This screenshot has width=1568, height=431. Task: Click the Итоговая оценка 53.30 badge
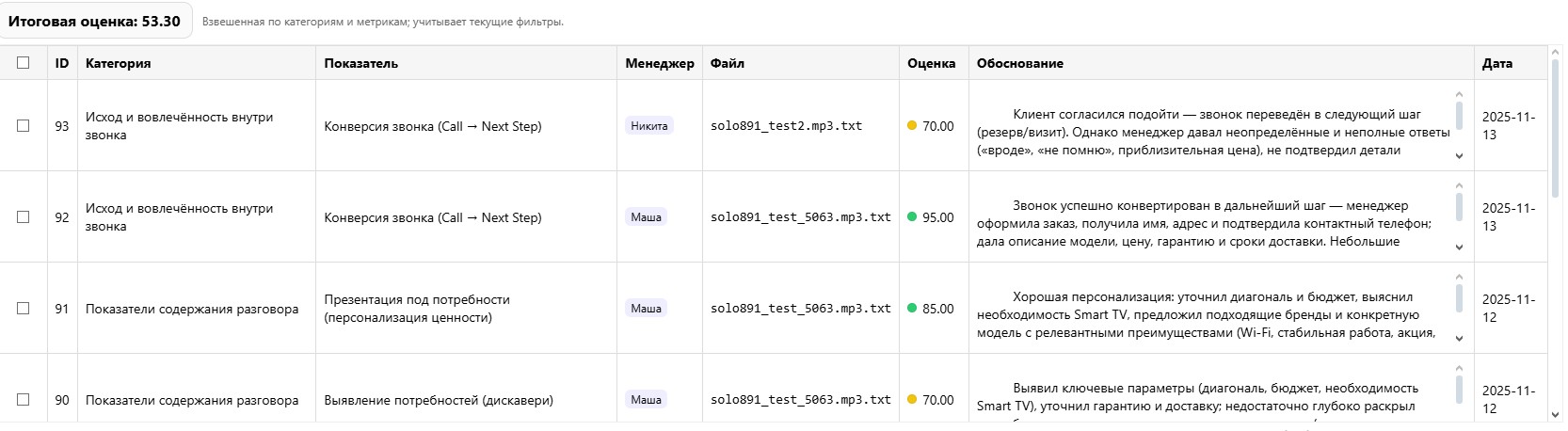point(95,22)
